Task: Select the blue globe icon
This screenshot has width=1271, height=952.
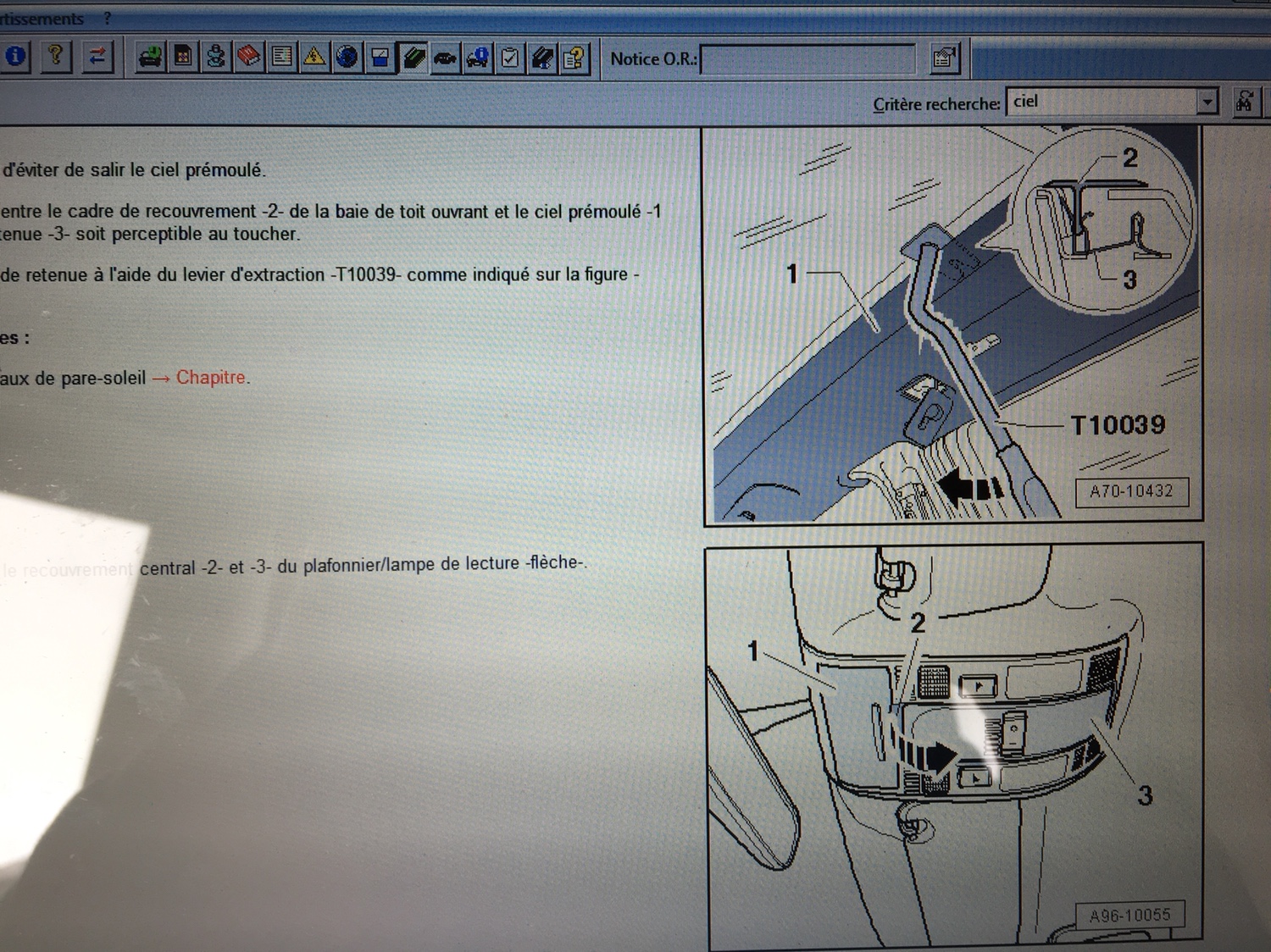Action: pyautogui.click(x=347, y=57)
